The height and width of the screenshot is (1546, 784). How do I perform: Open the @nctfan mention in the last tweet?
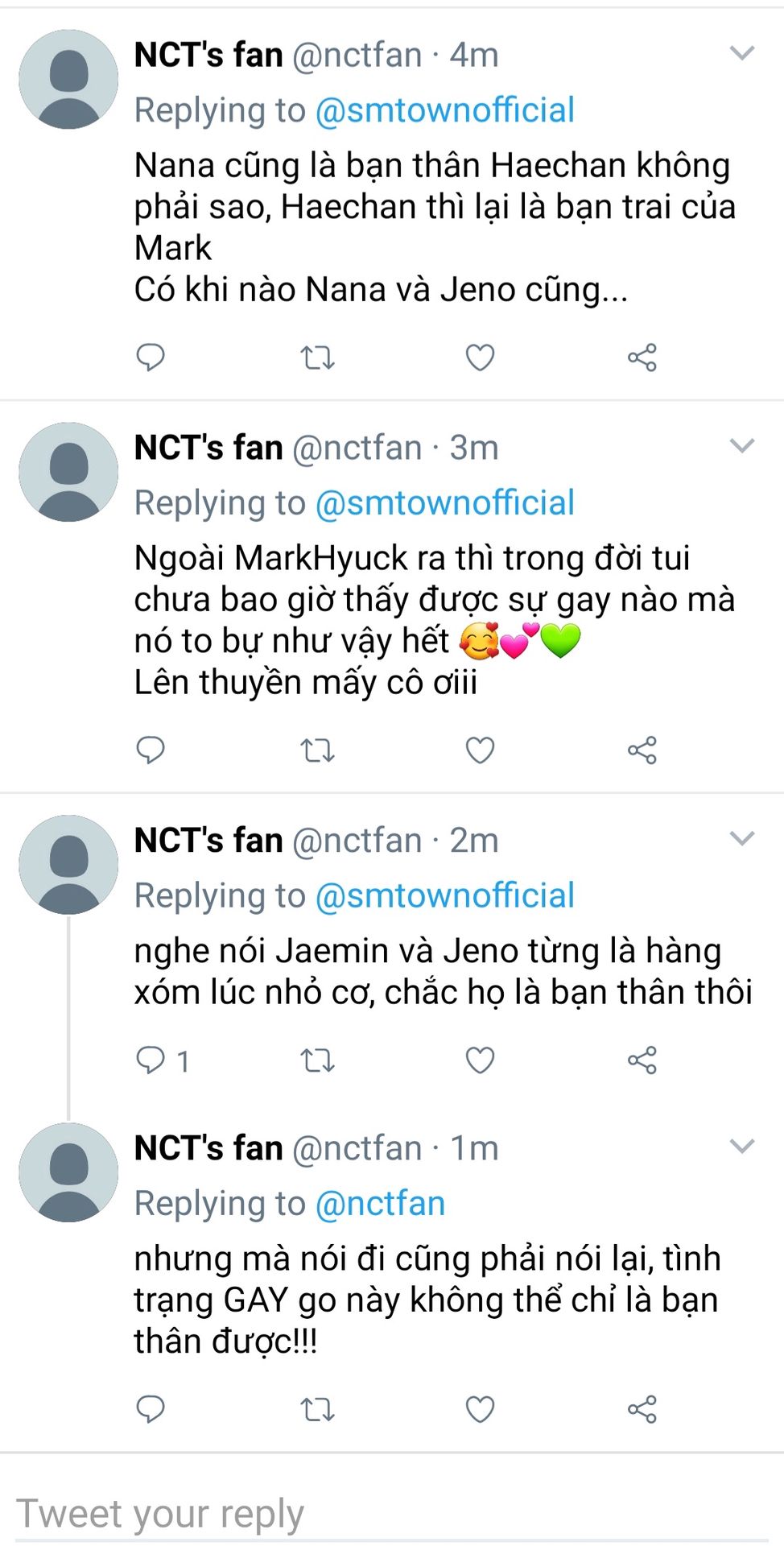(x=380, y=1203)
